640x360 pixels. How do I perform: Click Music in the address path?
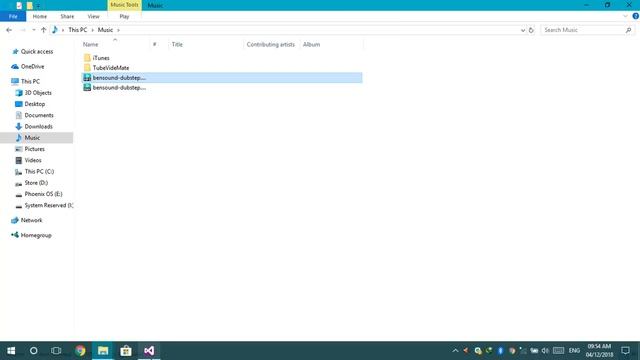tap(105, 30)
